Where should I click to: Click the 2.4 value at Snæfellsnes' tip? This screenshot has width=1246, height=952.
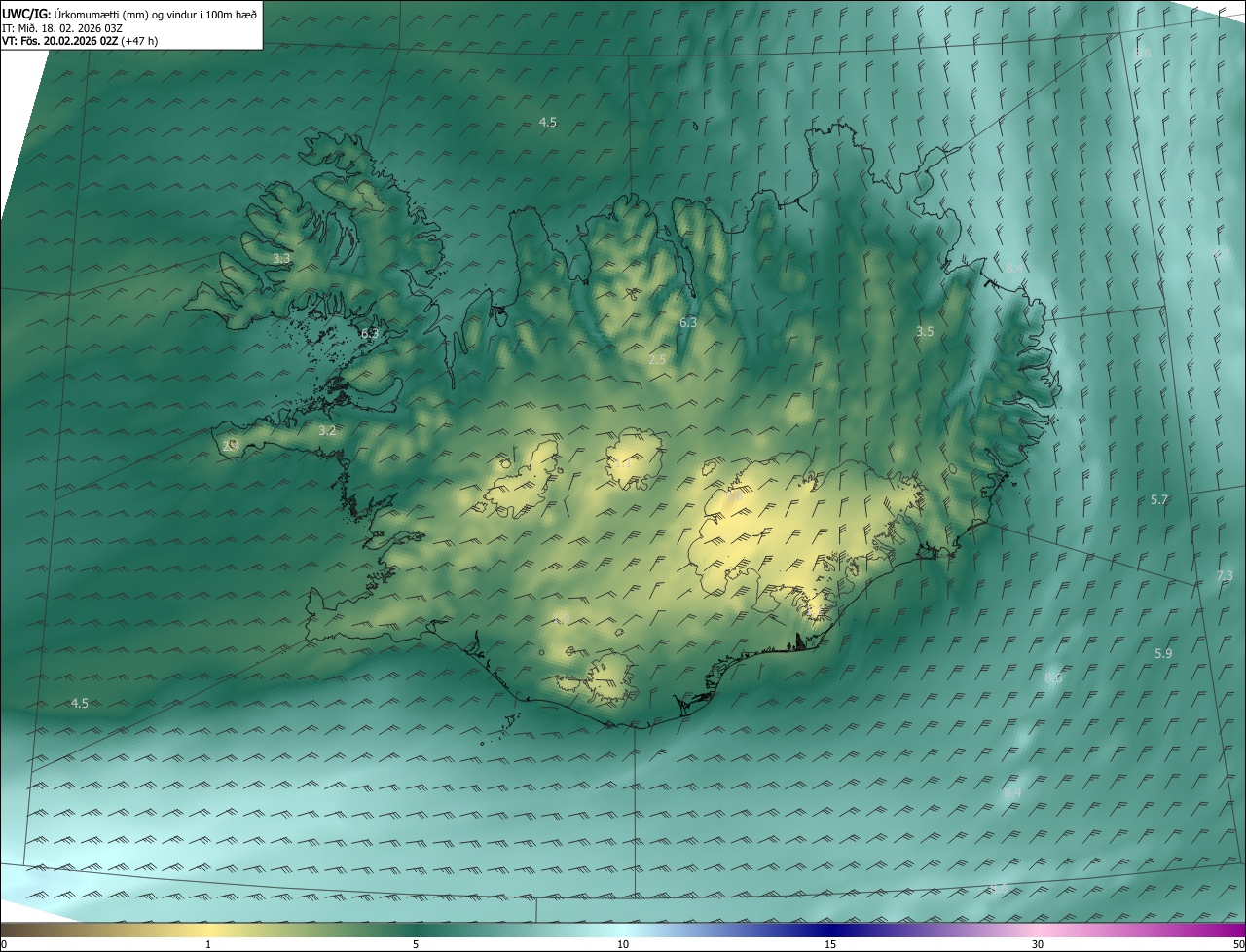(x=231, y=446)
